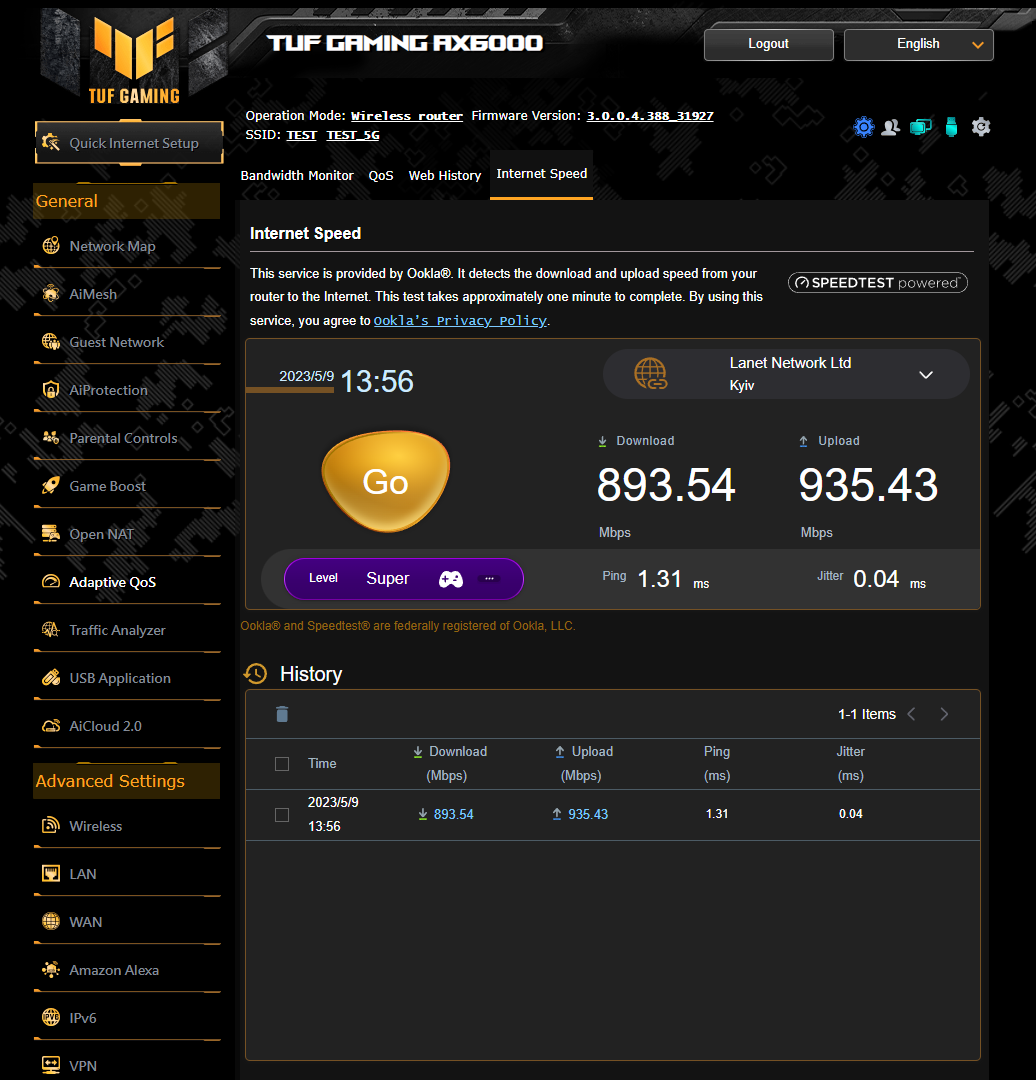The height and width of the screenshot is (1080, 1036).
Task: Switch to Bandwidth Monitor tab
Action: coord(297,176)
